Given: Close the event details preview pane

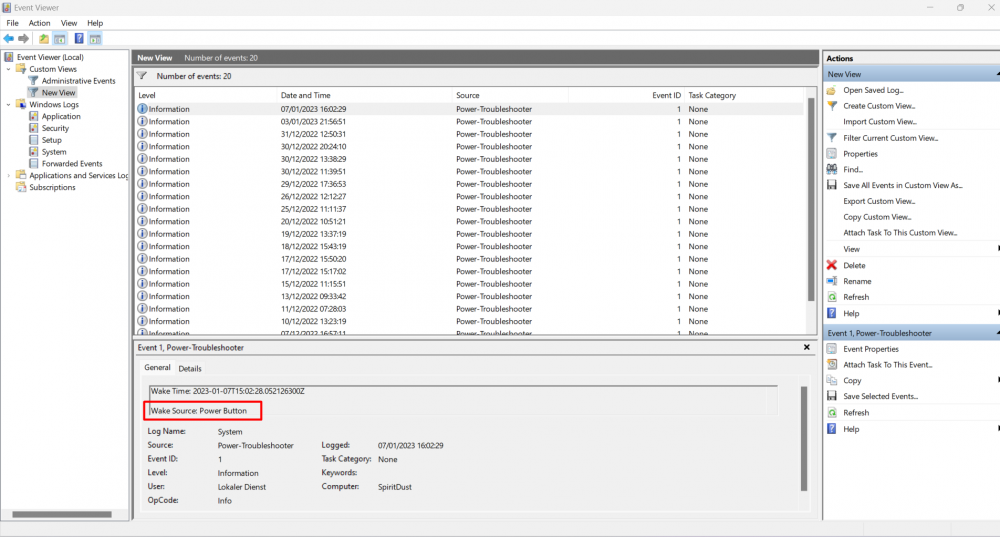Looking at the screenshot, I should click(807, 348).
